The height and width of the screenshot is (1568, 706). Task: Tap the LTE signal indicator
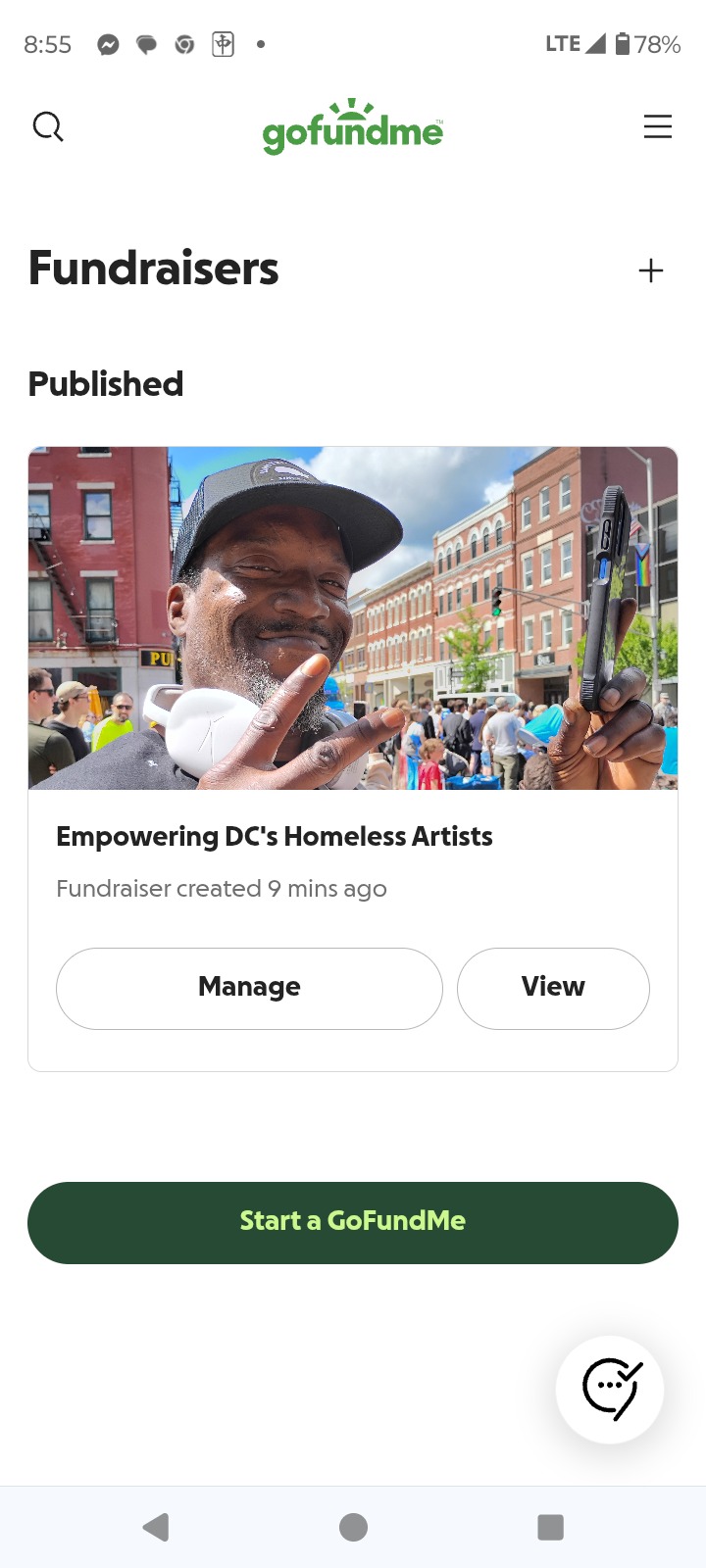(x=575, y=43)
